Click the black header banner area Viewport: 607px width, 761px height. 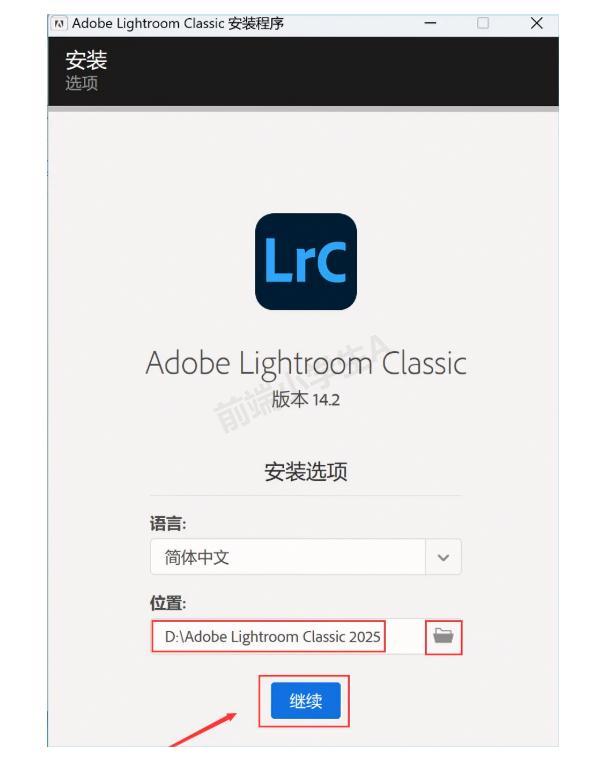tap(303, 71)
